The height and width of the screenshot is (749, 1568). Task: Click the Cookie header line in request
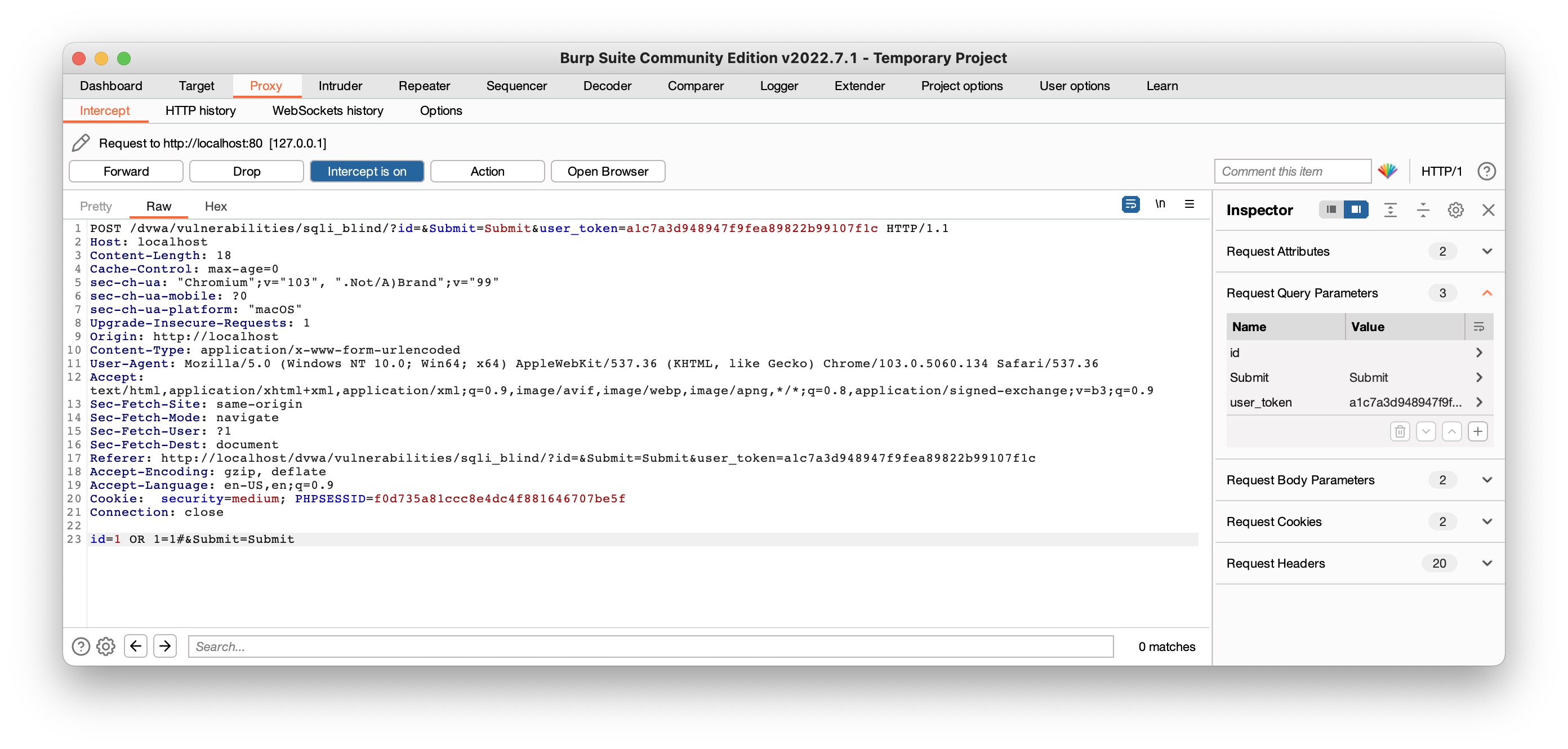(x=357, y=499)
